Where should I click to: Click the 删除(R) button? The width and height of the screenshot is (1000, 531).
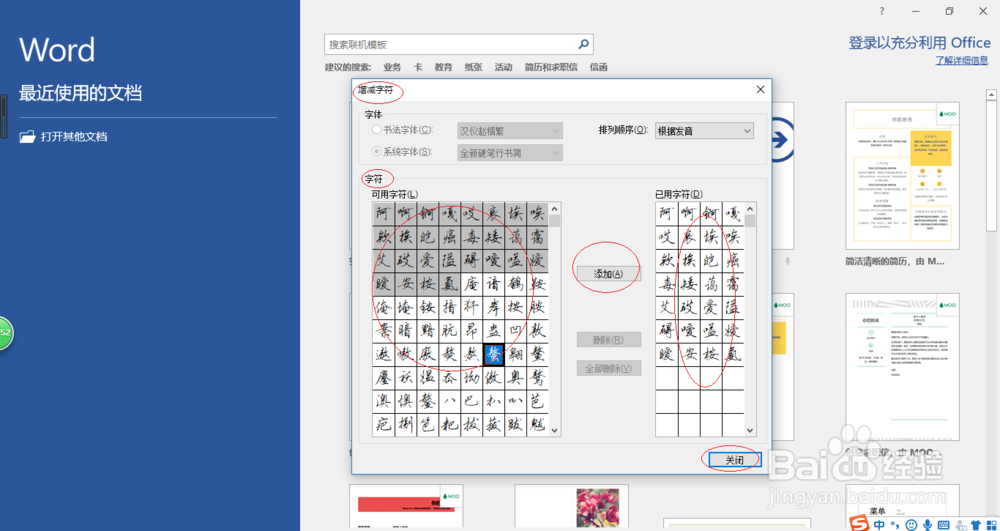click(608, 340)
